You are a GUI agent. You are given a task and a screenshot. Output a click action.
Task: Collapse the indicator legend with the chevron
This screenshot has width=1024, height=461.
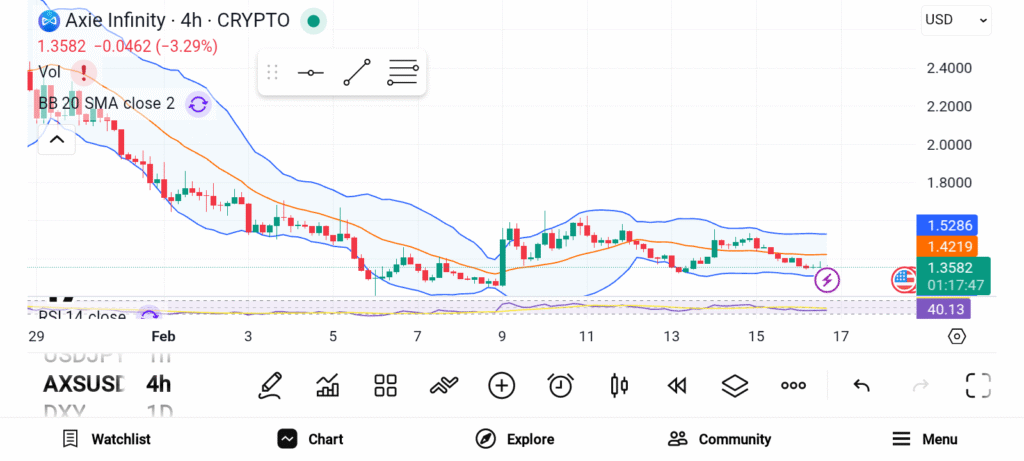point(57,139)
